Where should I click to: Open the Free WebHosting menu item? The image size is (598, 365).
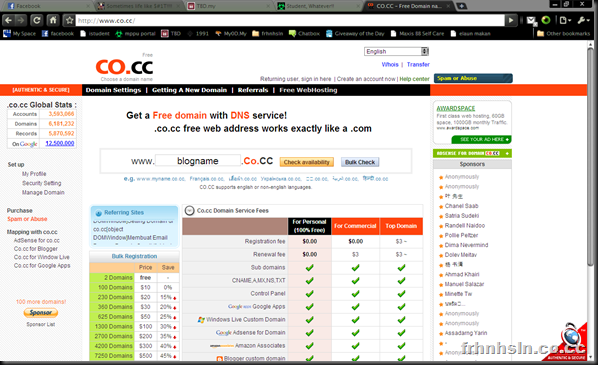point(308,90)
